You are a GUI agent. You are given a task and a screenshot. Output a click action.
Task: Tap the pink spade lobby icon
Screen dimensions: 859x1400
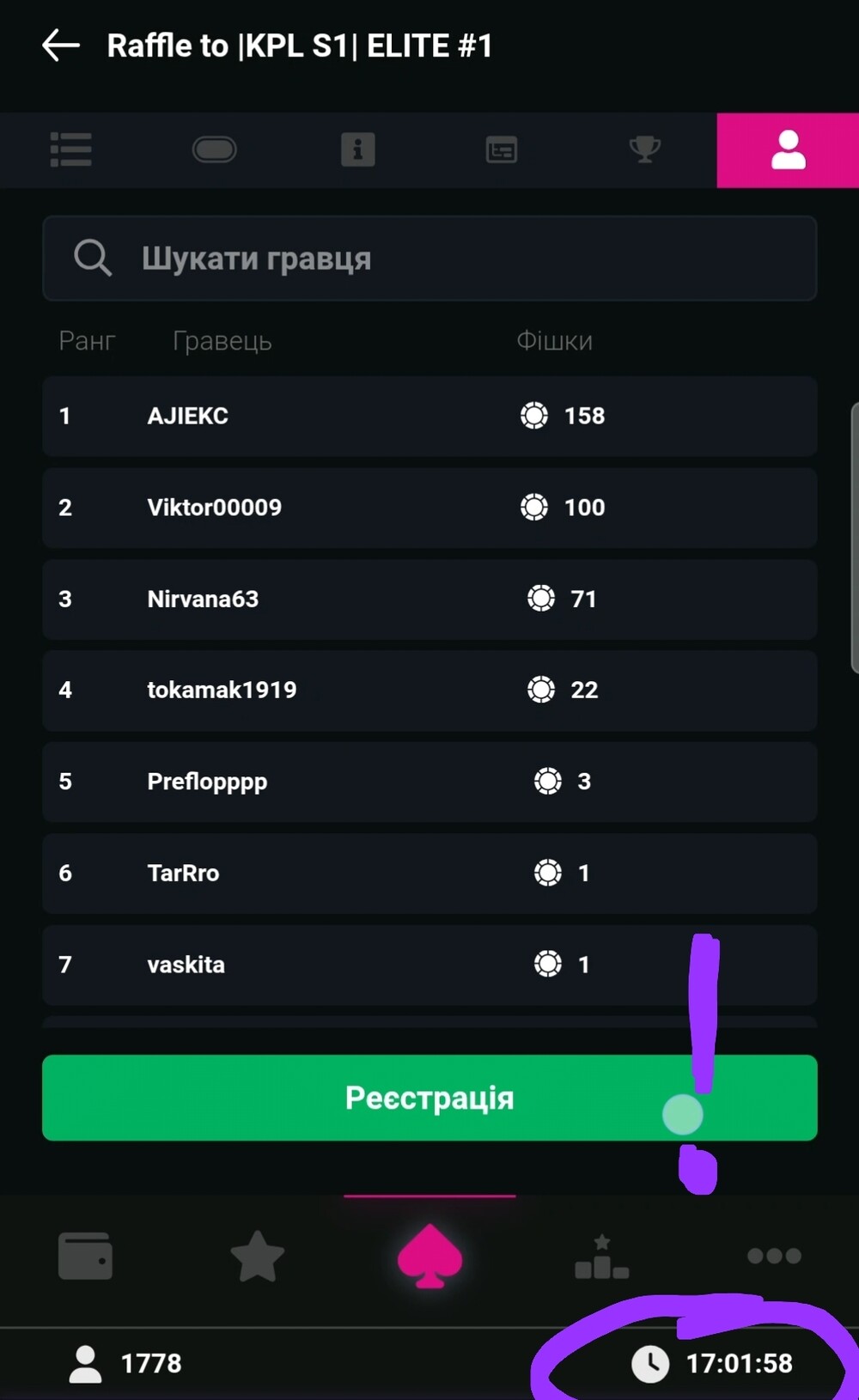pos(429,1256)
